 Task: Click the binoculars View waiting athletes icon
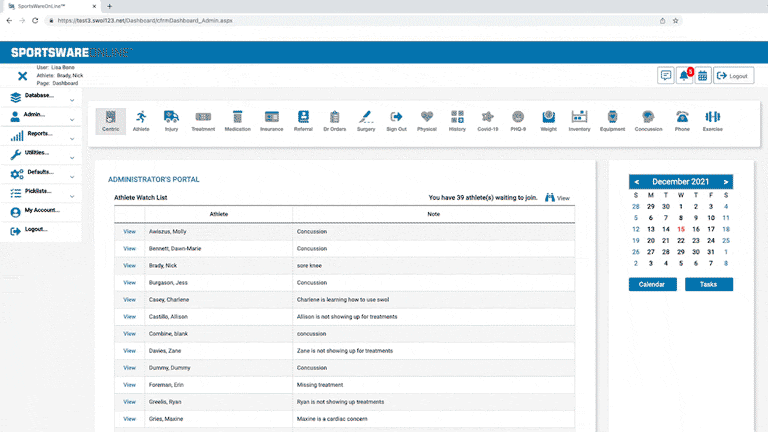click(550, 197)
